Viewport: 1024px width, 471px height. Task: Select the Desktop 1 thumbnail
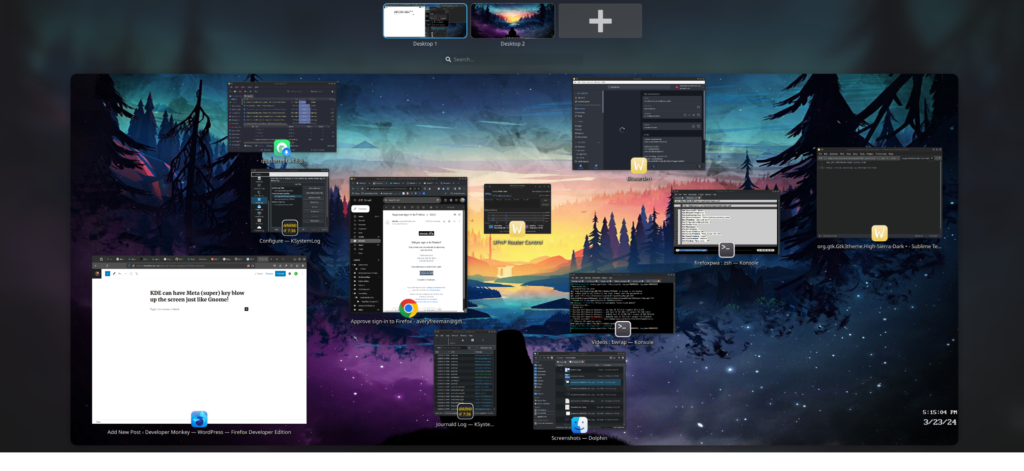(425, 21)
